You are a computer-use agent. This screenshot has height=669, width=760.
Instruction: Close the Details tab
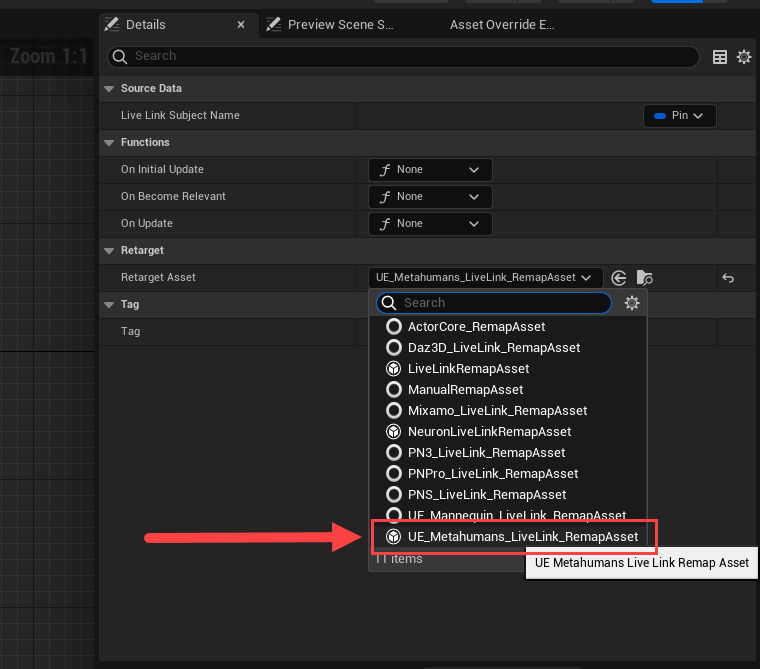point(241,25)
